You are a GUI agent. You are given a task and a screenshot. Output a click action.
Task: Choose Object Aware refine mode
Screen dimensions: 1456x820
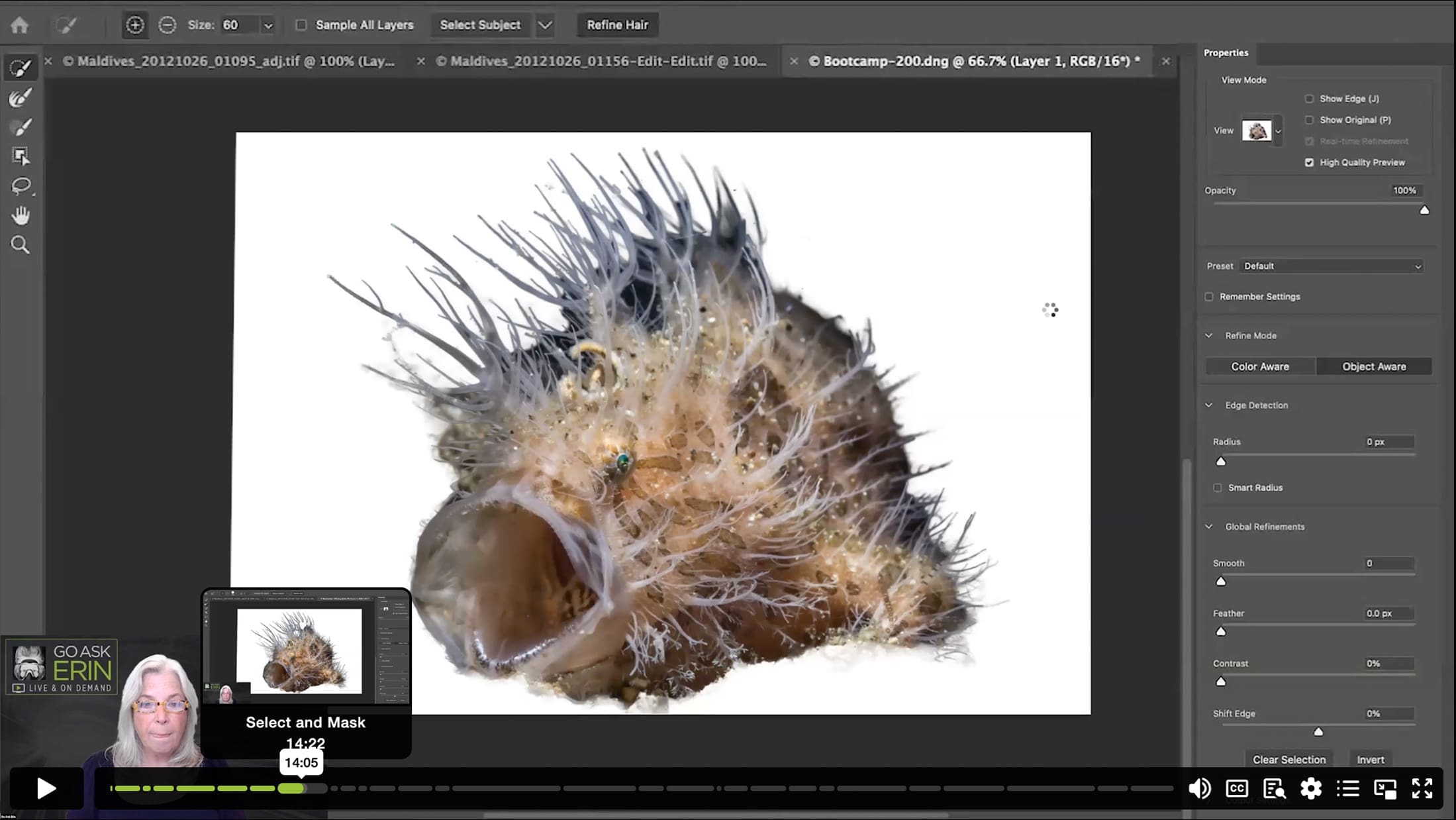(x=1374, y=366)
